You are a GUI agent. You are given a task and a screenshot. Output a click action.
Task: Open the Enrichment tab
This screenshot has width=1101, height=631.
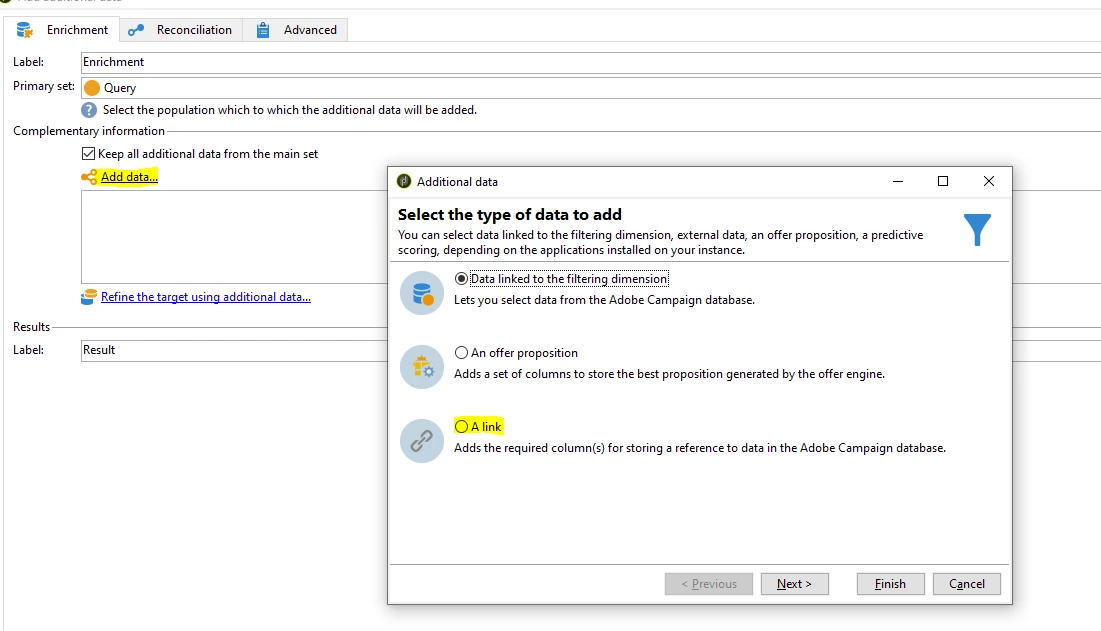click(62, 29)
